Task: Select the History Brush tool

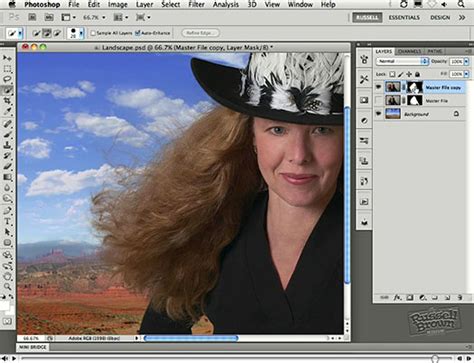Action: 7,156
